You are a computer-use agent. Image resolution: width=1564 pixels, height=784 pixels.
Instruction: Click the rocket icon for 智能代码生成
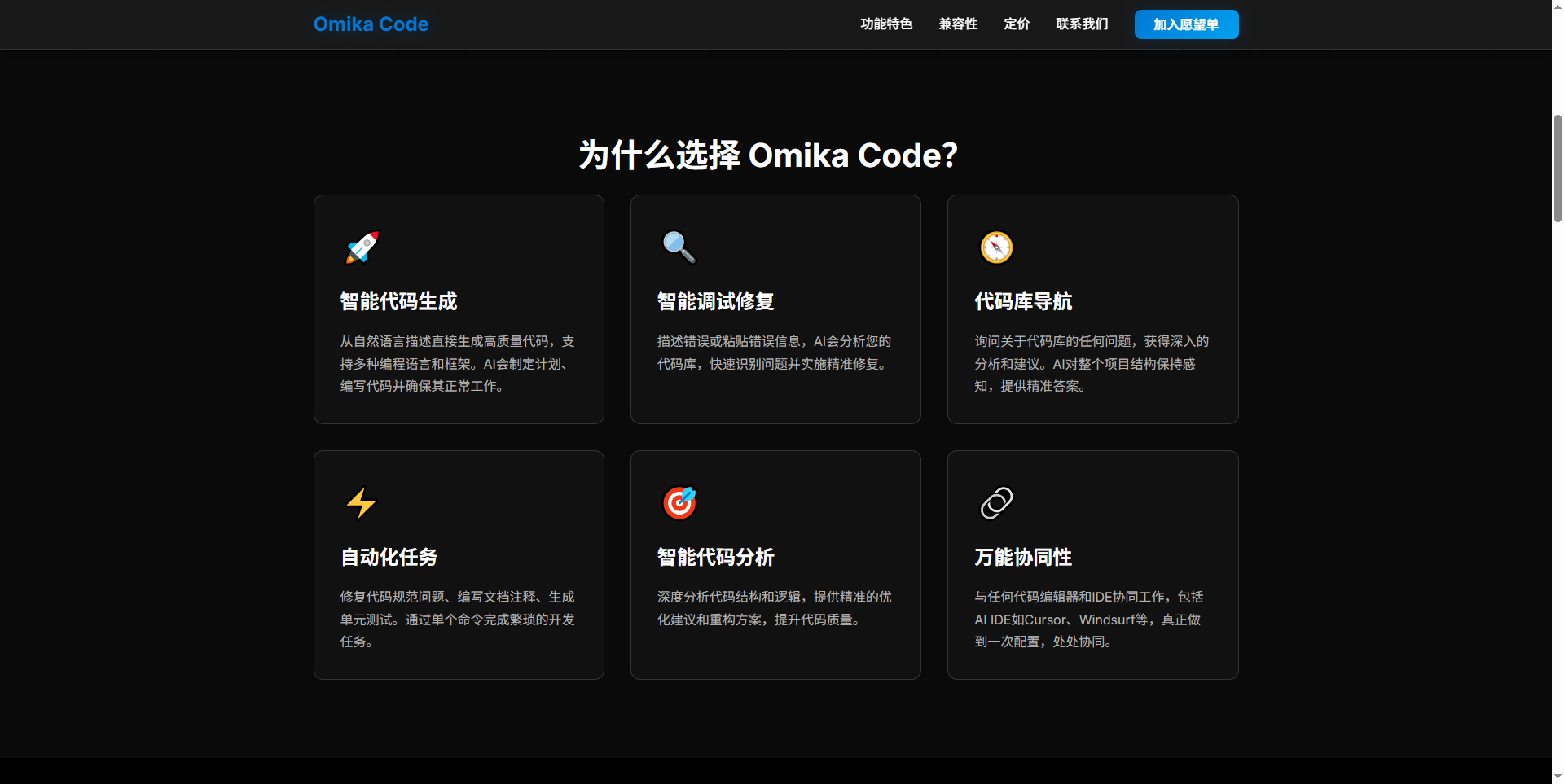click(362, 247)
